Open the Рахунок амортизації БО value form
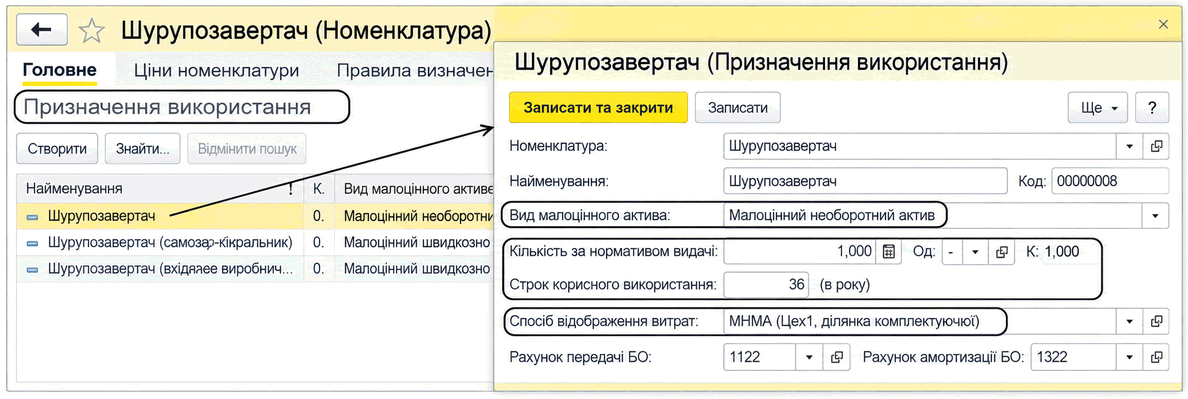Viewport: 1188px width, 399px height. click(x=1156, y=357)
